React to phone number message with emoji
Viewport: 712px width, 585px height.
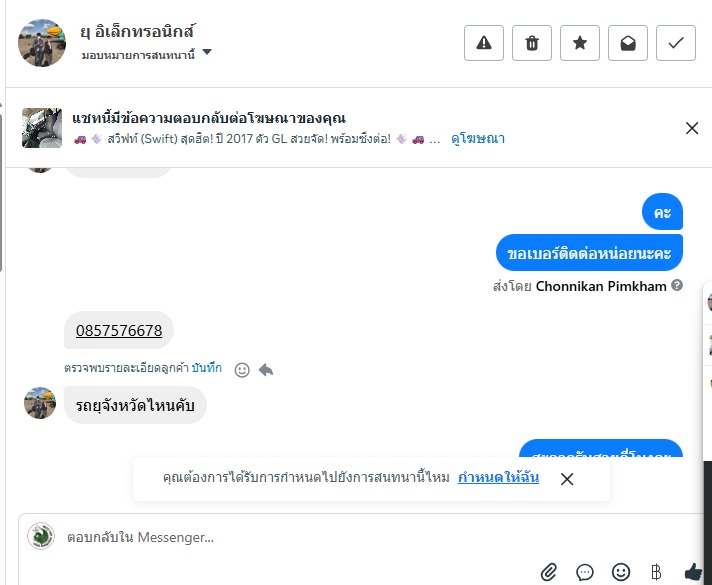coord(242,370)
